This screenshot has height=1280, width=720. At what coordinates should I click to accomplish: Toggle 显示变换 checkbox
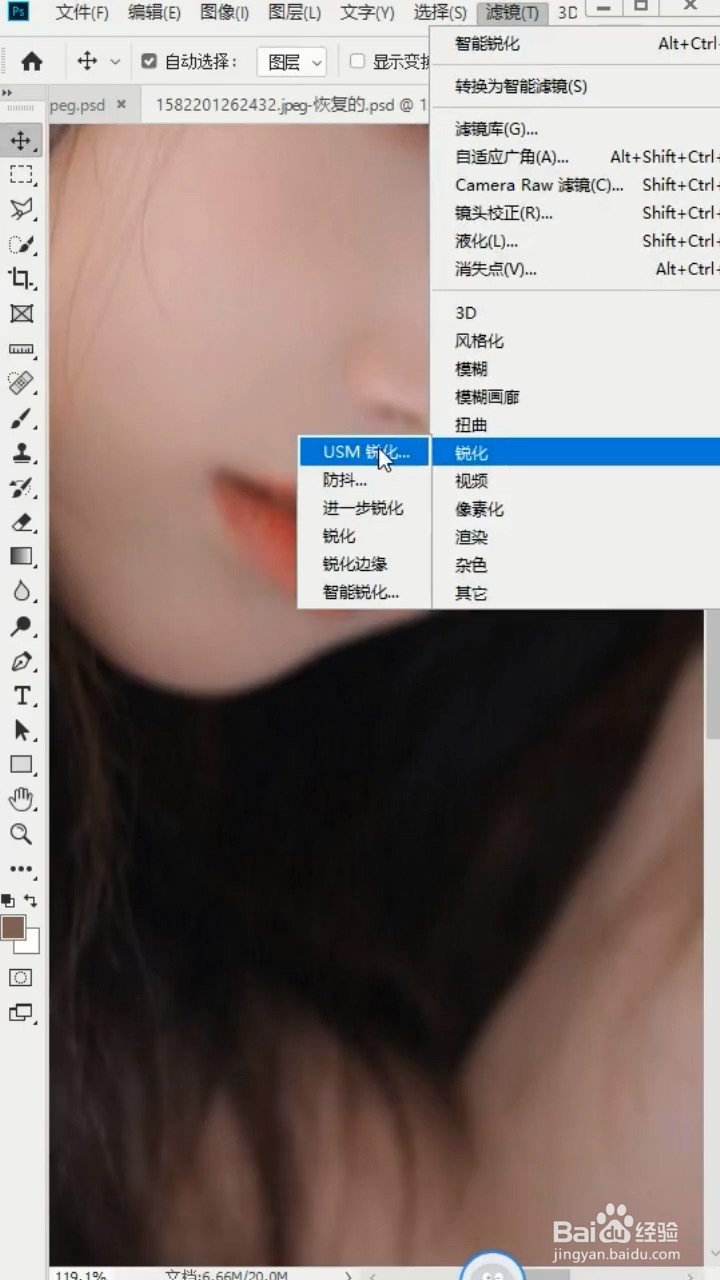pyautogui.click(x=357, y=62)
